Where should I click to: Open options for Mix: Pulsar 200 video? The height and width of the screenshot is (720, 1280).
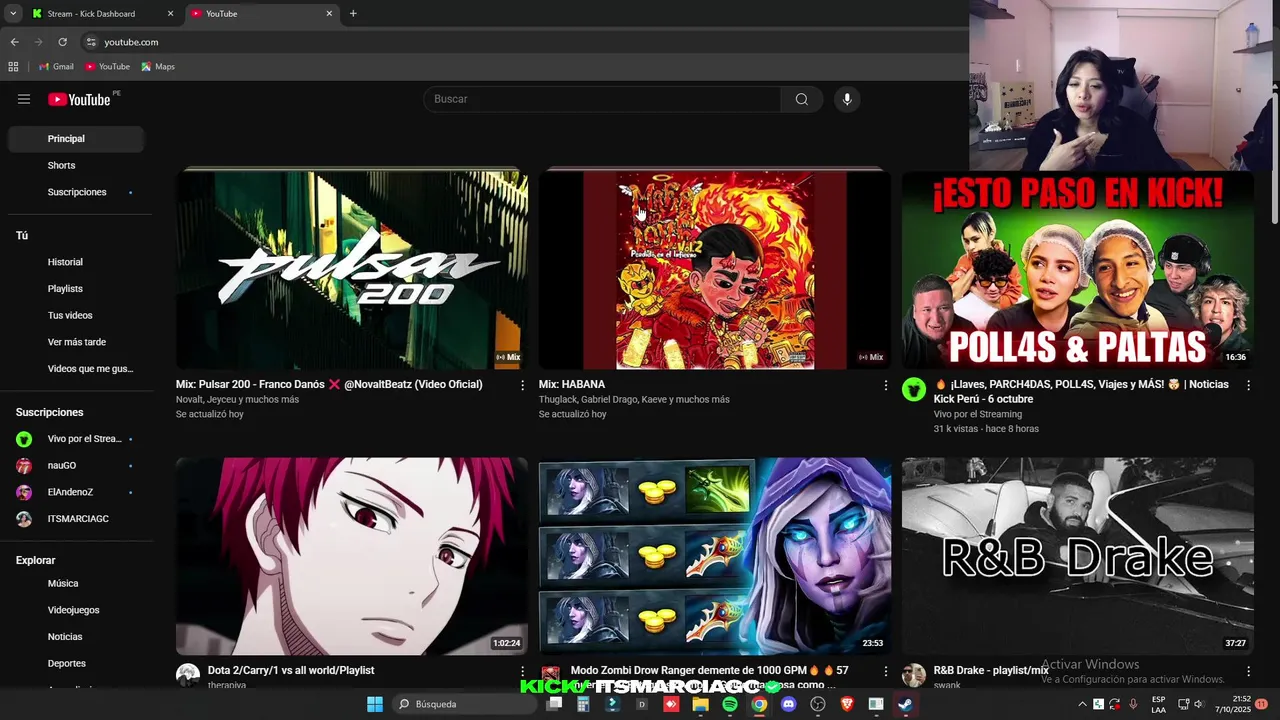click(522, 385)
